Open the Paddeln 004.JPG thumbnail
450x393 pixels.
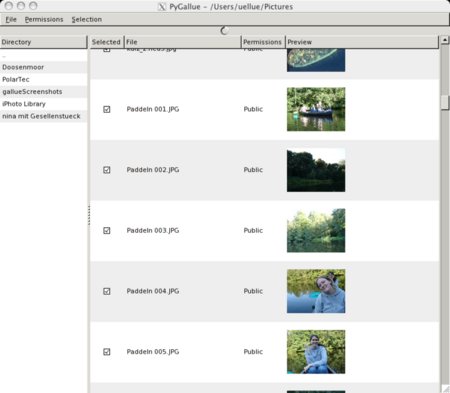[316, 291]
